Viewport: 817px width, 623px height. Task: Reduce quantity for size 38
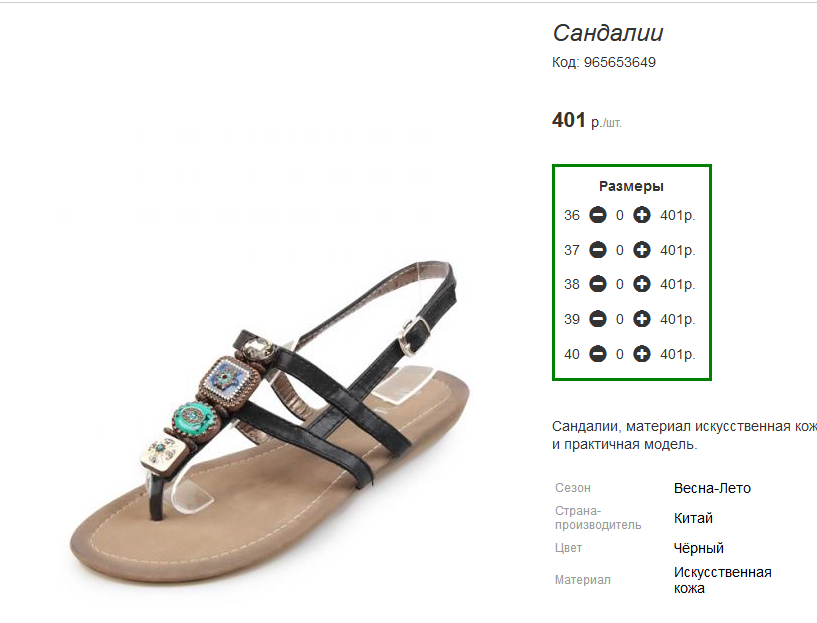pos(598,284)
